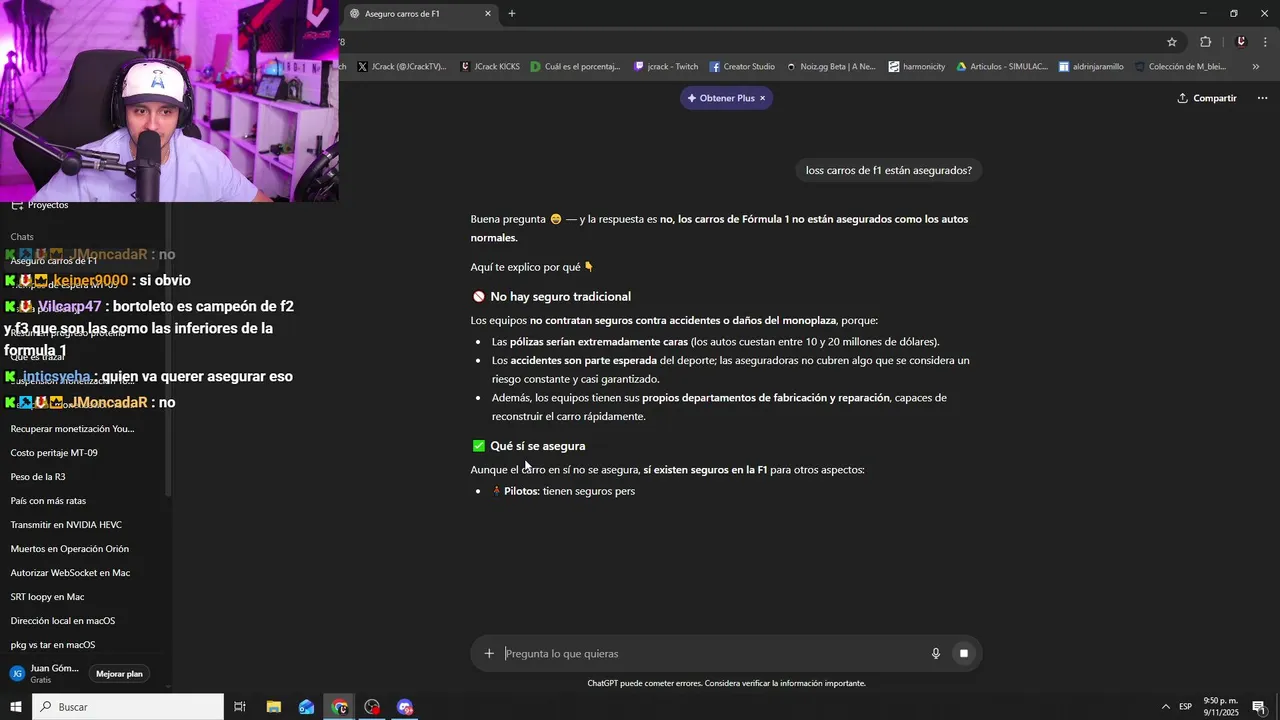Screen dimensions: 1280x720
Task: Change the ESP input language
Action: point(1185,707)
